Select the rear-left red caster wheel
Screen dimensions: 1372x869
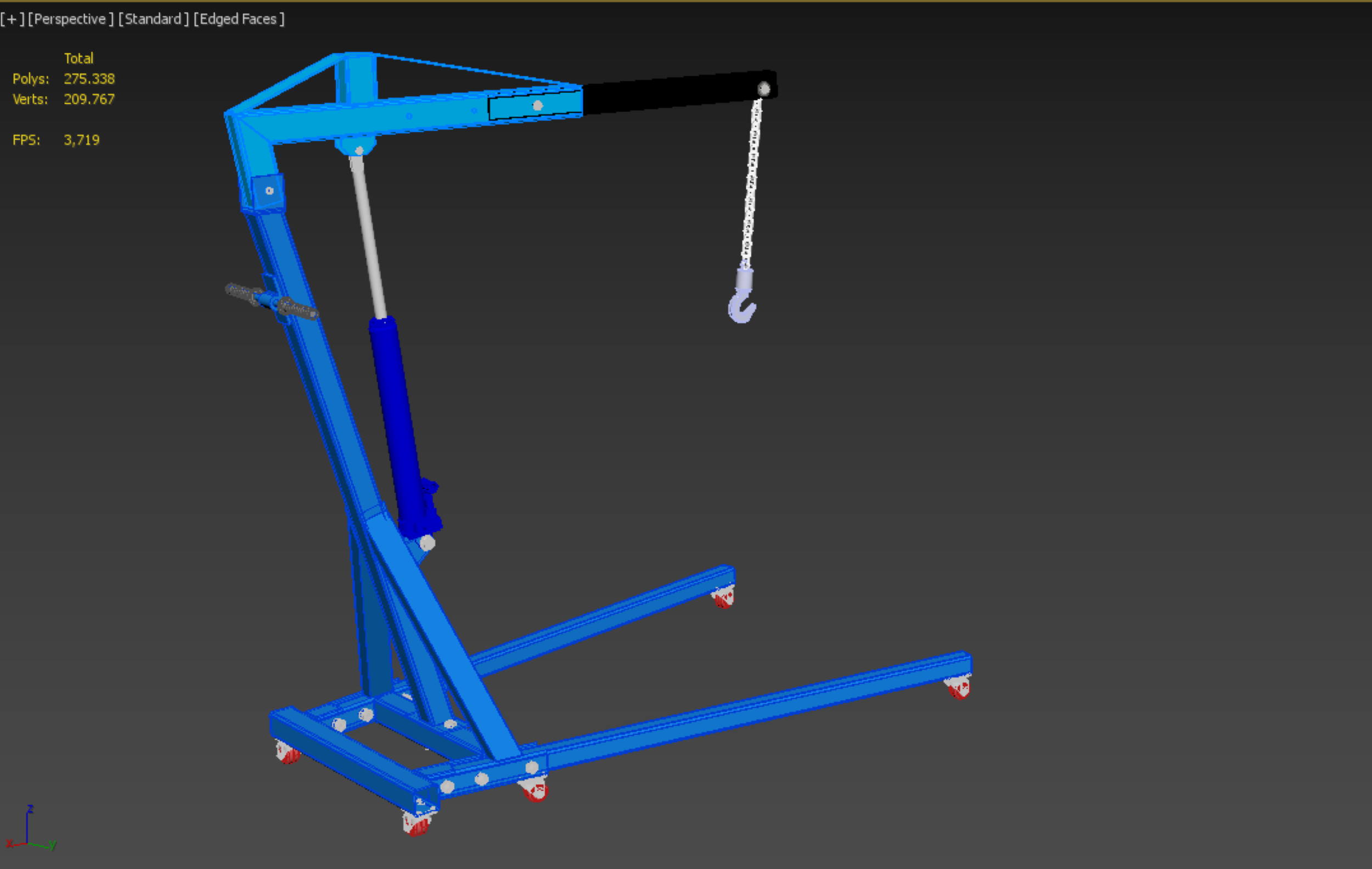288,754
